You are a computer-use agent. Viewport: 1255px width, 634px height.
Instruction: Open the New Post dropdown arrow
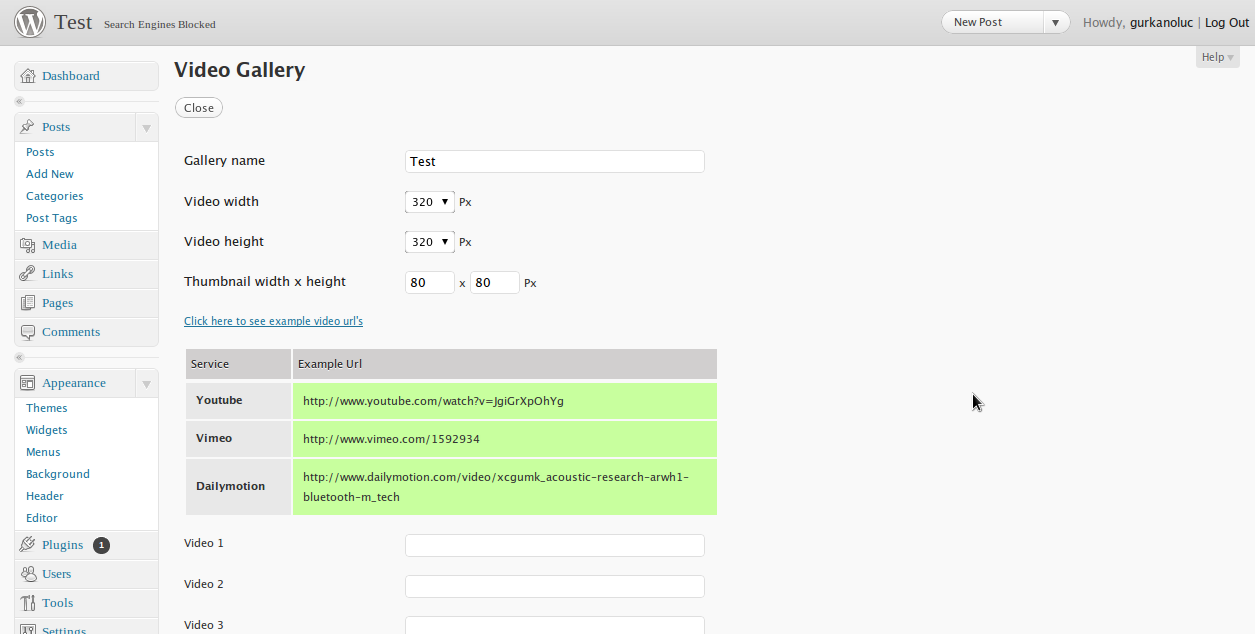point(1056,22)
